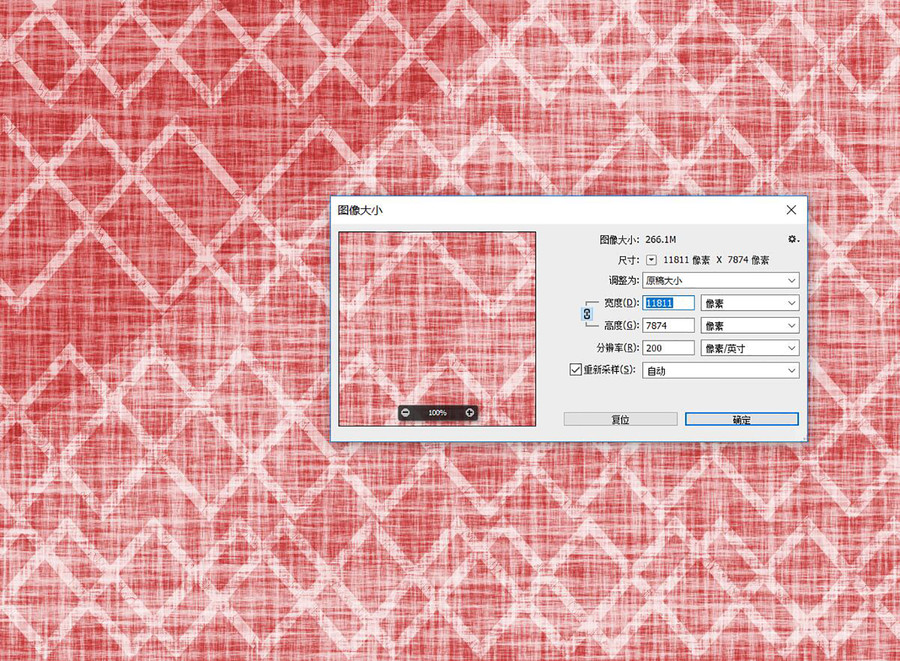Viewport: 900px width, 661px height.
Task: Open the 分辨率 像素/英寸 unit dropdown
Action: click(x=750, y=348)
